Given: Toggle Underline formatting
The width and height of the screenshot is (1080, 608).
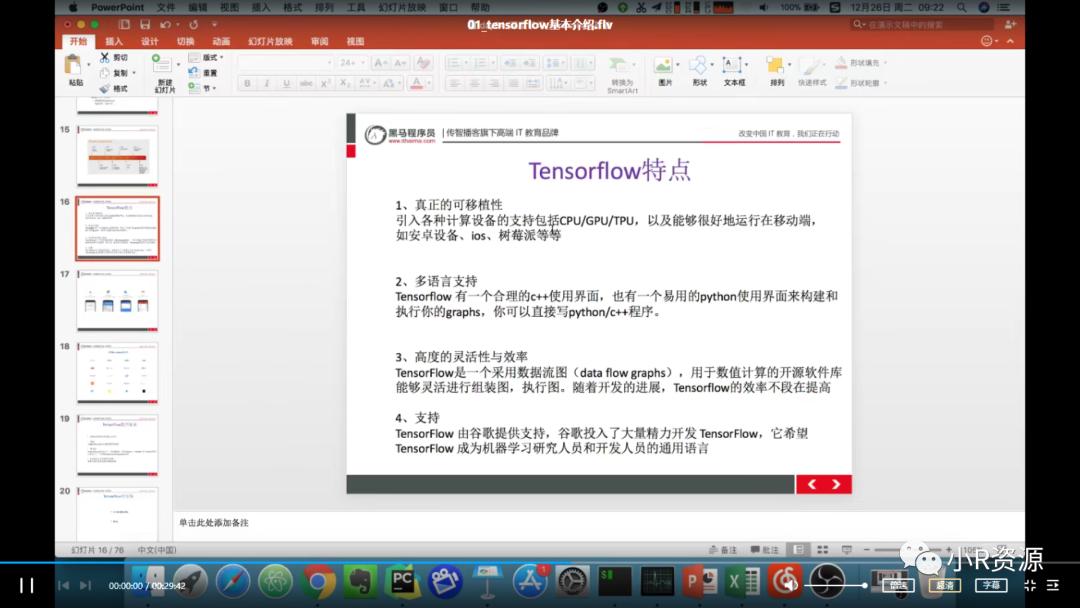Looking at the screenshot, I should [286, 83].
